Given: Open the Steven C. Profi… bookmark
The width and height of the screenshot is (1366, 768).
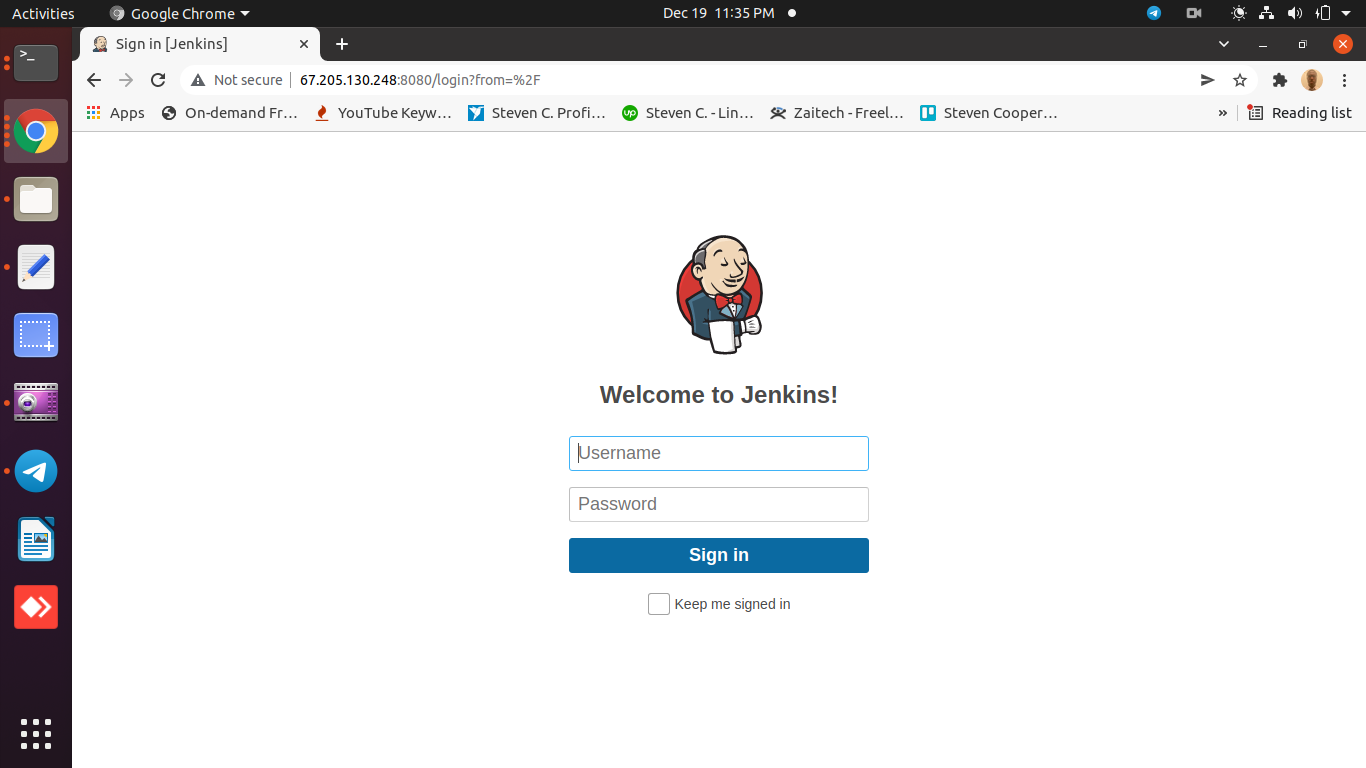Looking at the screenshot, I should [x=537, y=113].
